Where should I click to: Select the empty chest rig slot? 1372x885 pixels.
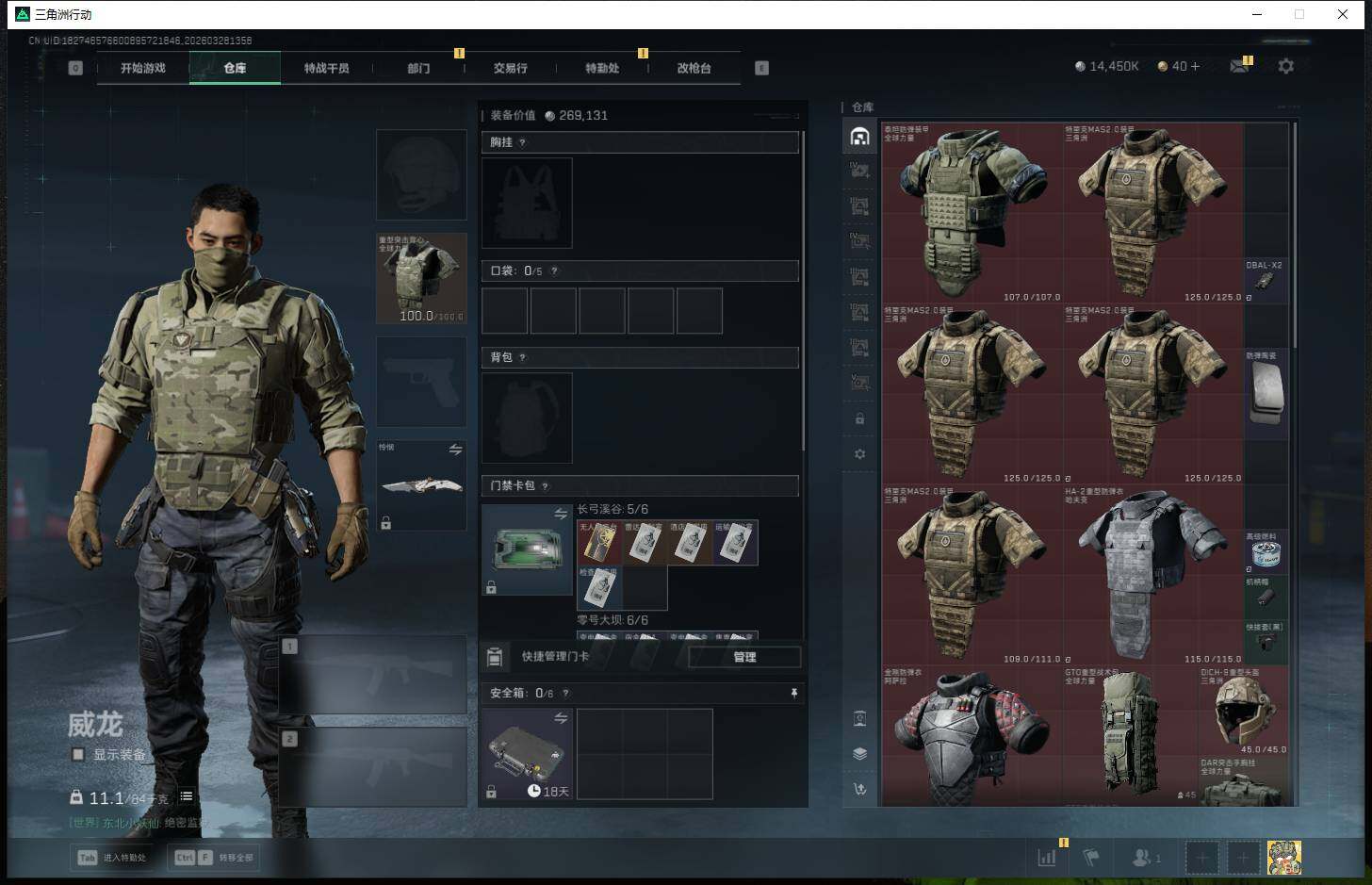click(x=527, y=203)
